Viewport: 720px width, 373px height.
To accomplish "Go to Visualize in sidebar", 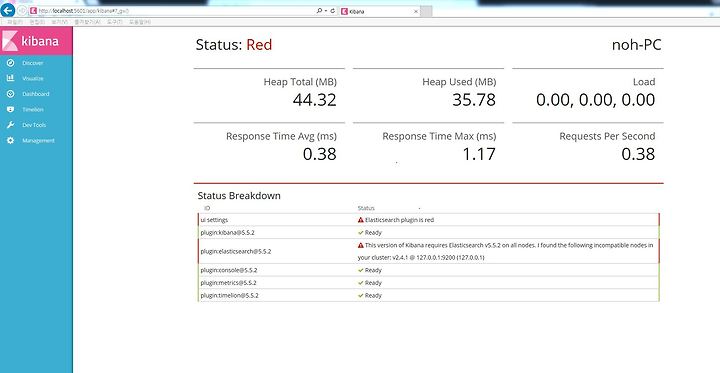I will [x=33, y=79].
